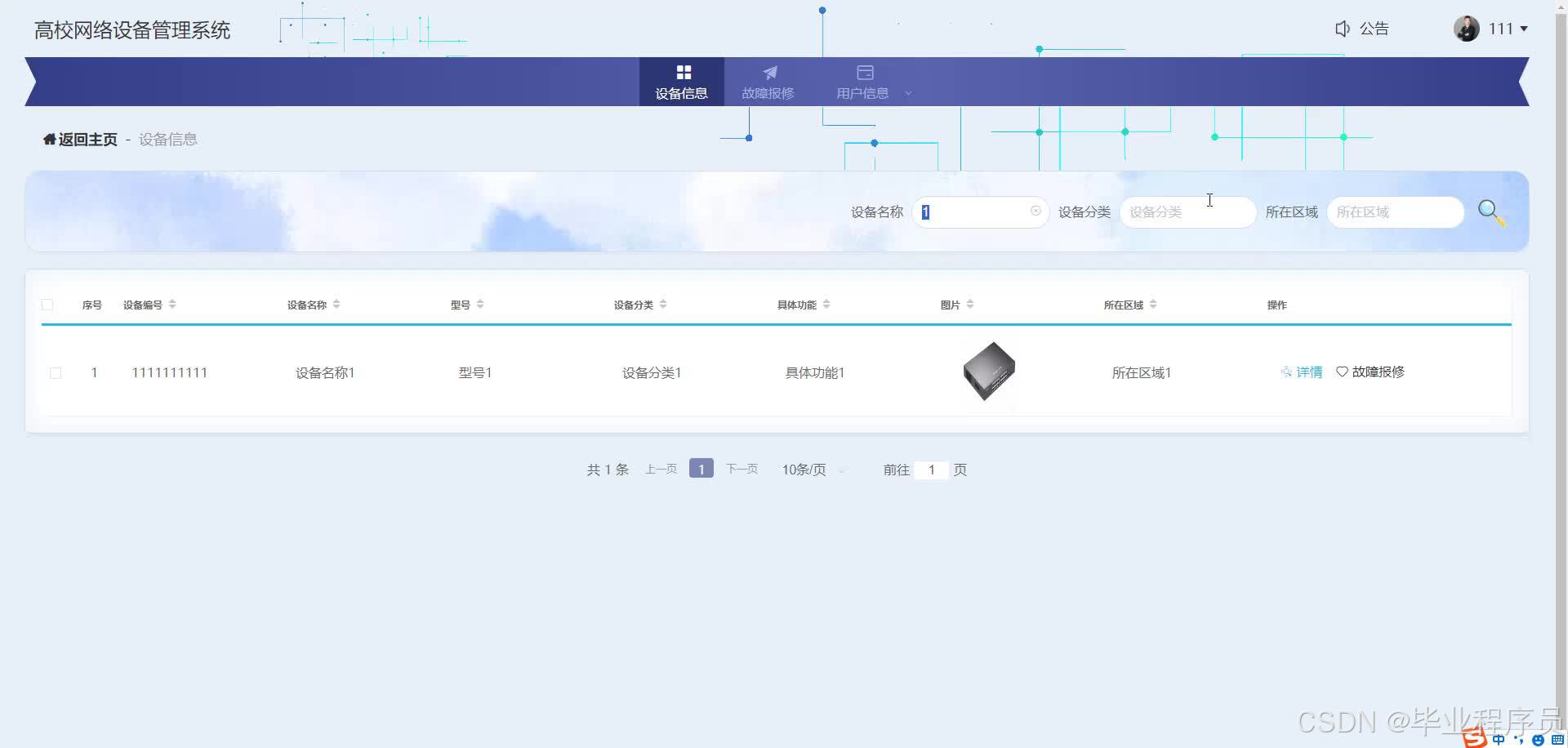This screenshot has width=1568, height=748.
Task: Click the 操作 column header
Action: pos(1277,305)
